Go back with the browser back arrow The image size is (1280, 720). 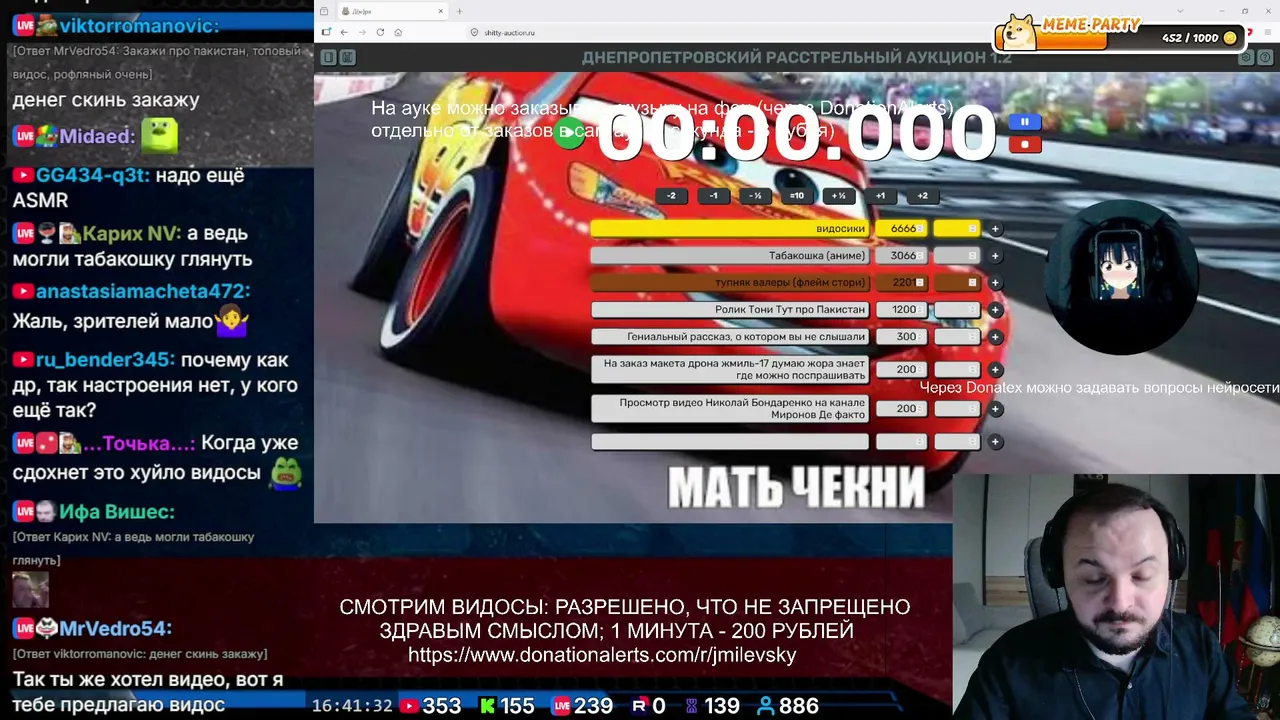point(344,32)
